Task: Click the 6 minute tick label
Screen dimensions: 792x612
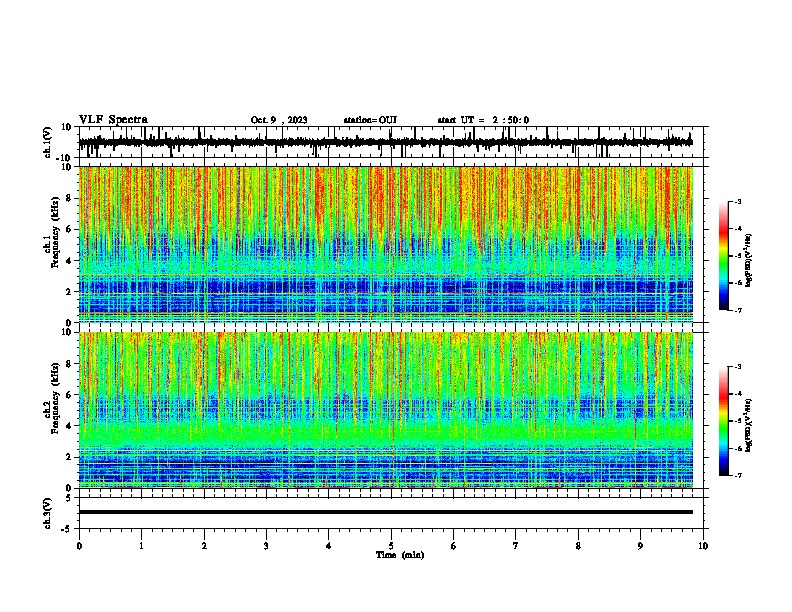Action: [454, 546]
